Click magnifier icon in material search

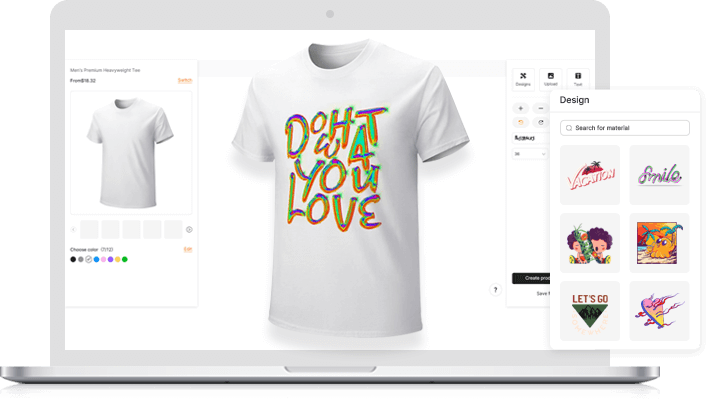[569, 128]
